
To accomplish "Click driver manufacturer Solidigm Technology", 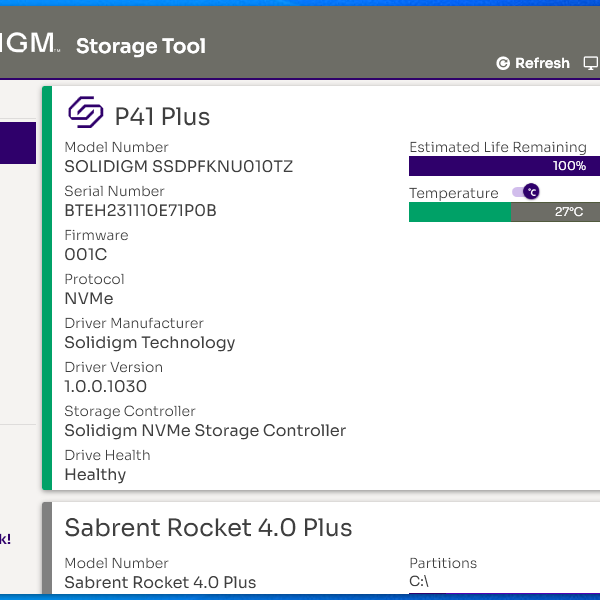I will point(150,342).
